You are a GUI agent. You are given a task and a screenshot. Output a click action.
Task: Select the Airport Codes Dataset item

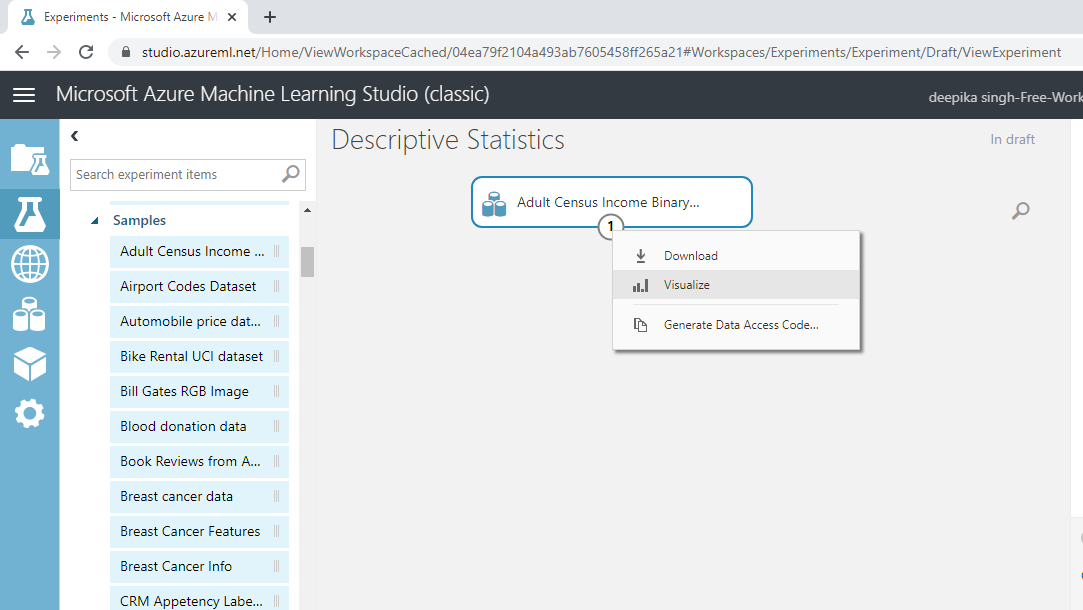[x=199, y=287]
